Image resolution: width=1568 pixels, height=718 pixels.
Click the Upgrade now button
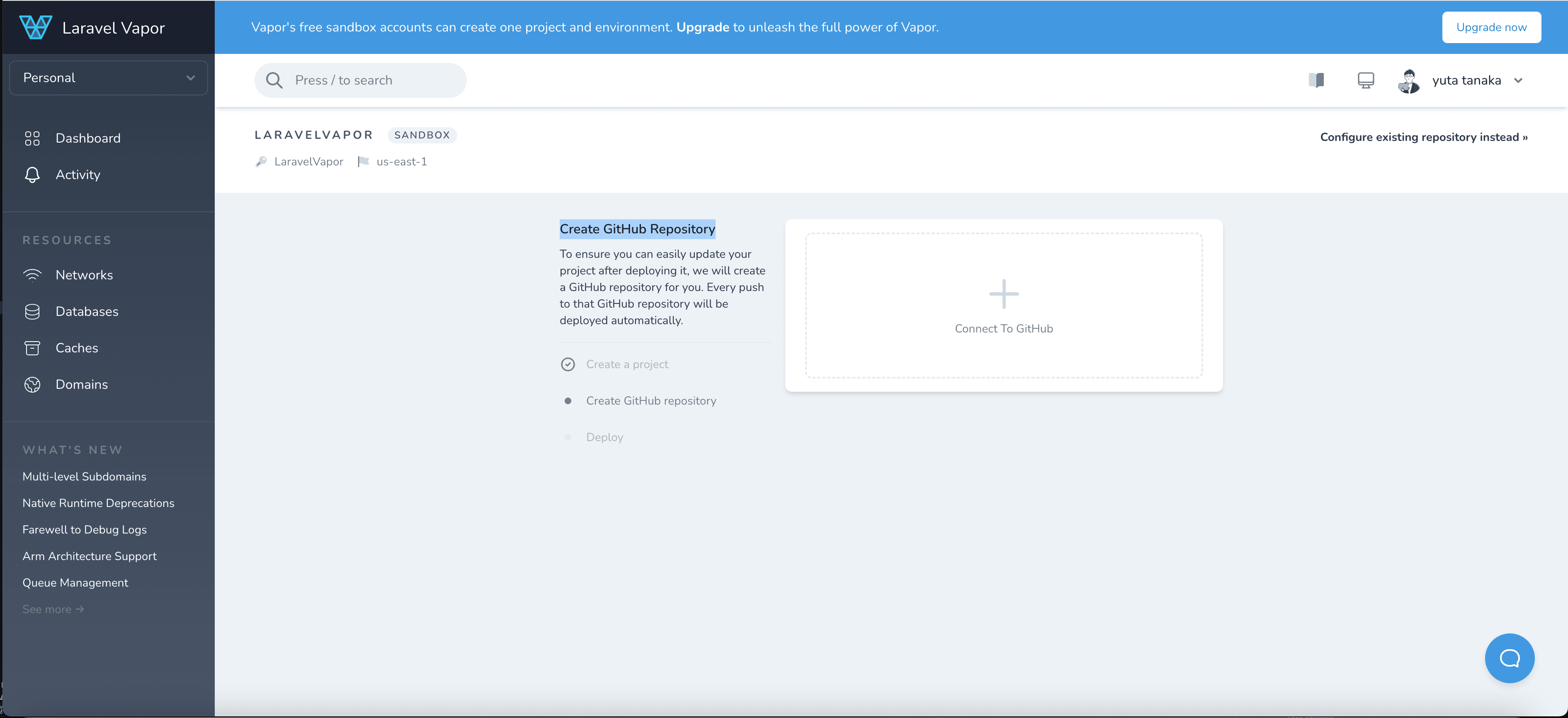[1491, 27]
